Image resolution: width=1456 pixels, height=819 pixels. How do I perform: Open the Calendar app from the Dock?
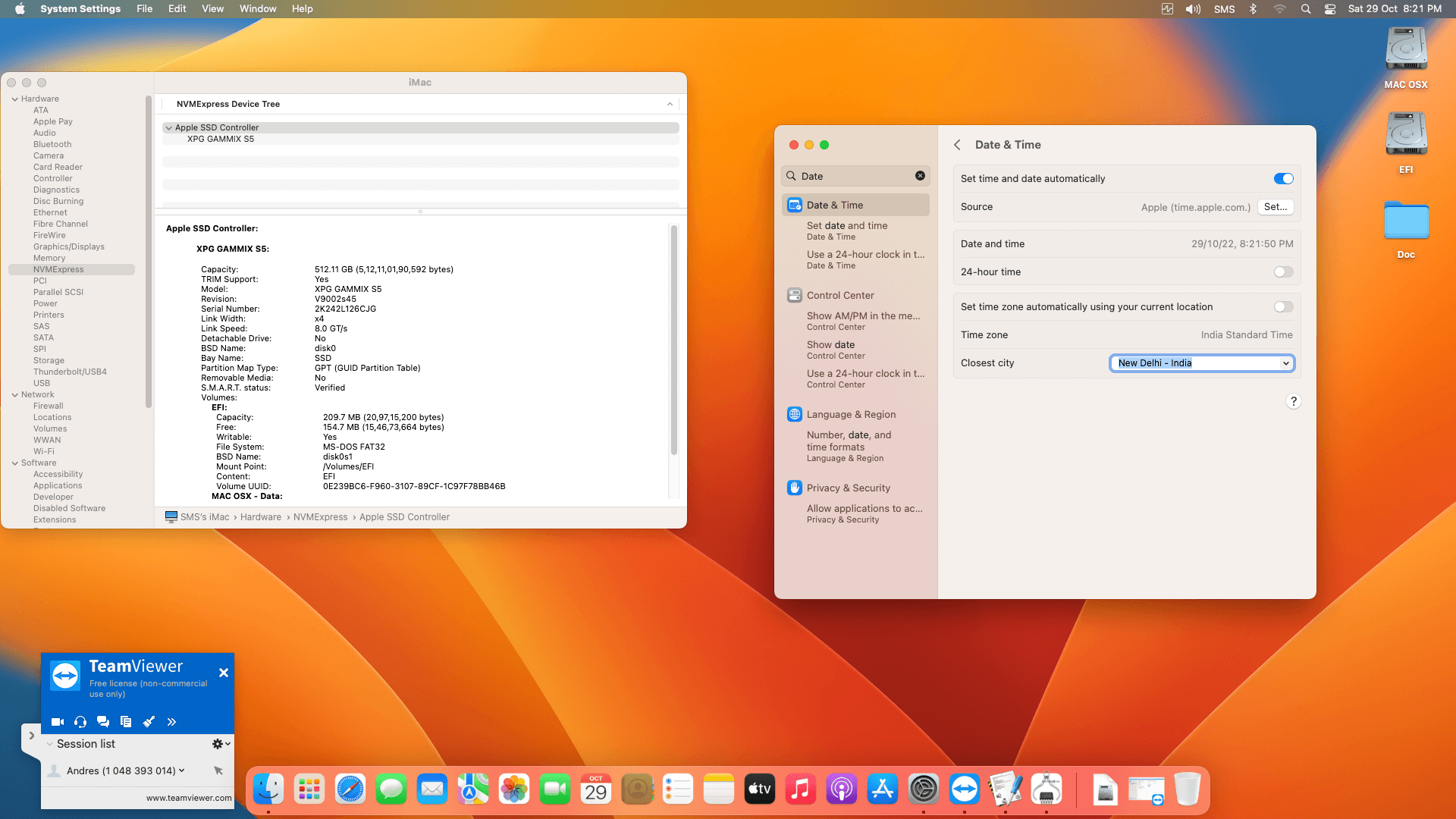point(596,789)
